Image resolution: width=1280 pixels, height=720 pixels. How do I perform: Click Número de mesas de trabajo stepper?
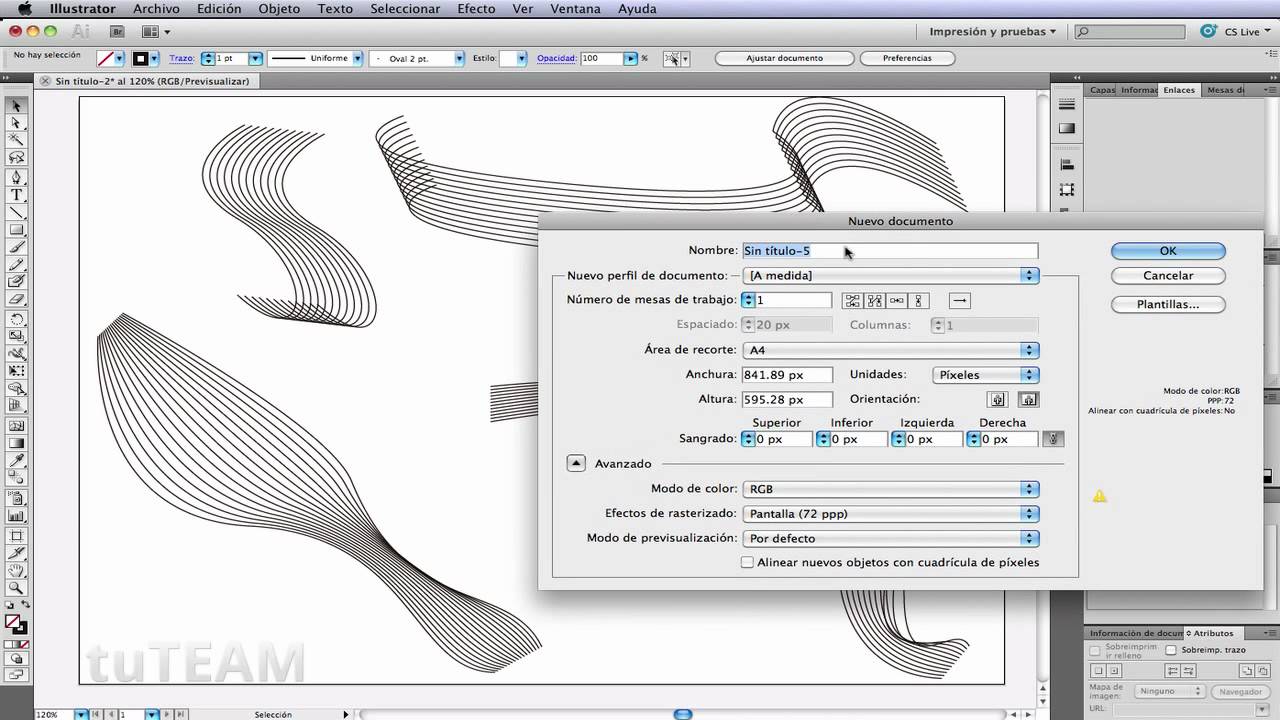(x=748, y=300)
